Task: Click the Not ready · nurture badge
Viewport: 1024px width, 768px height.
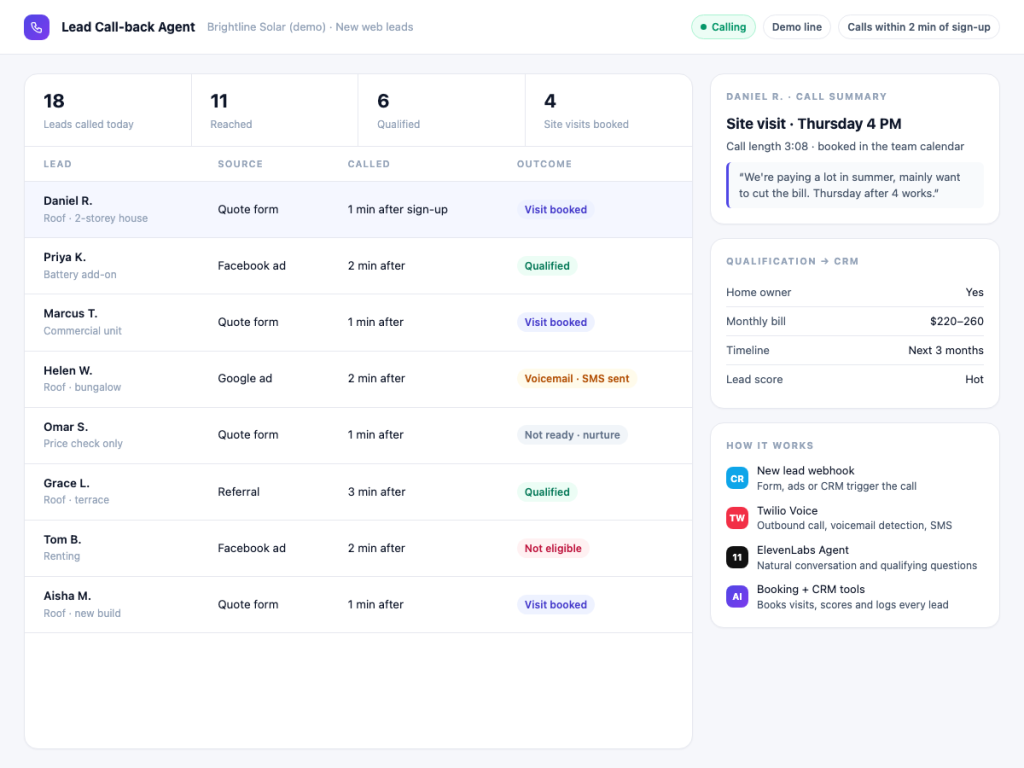Action: [572, 435]
